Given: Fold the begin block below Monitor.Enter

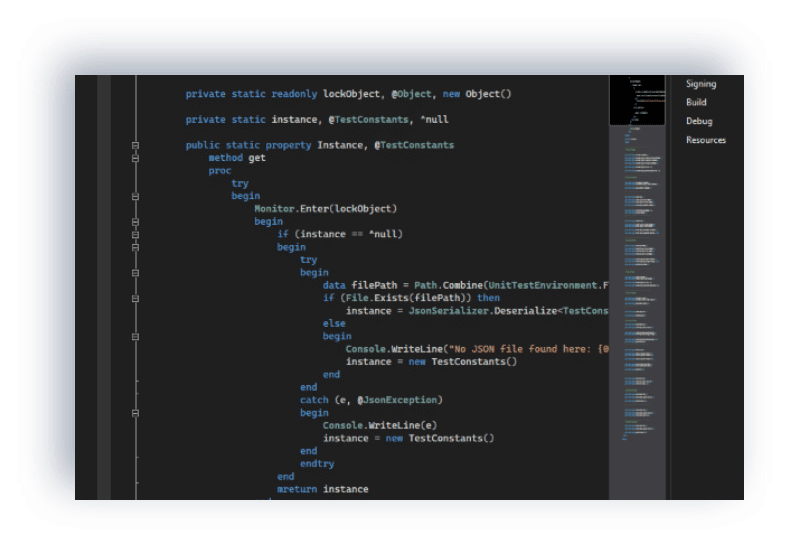Looking at the screenshot, I should (x=135, y=222).
